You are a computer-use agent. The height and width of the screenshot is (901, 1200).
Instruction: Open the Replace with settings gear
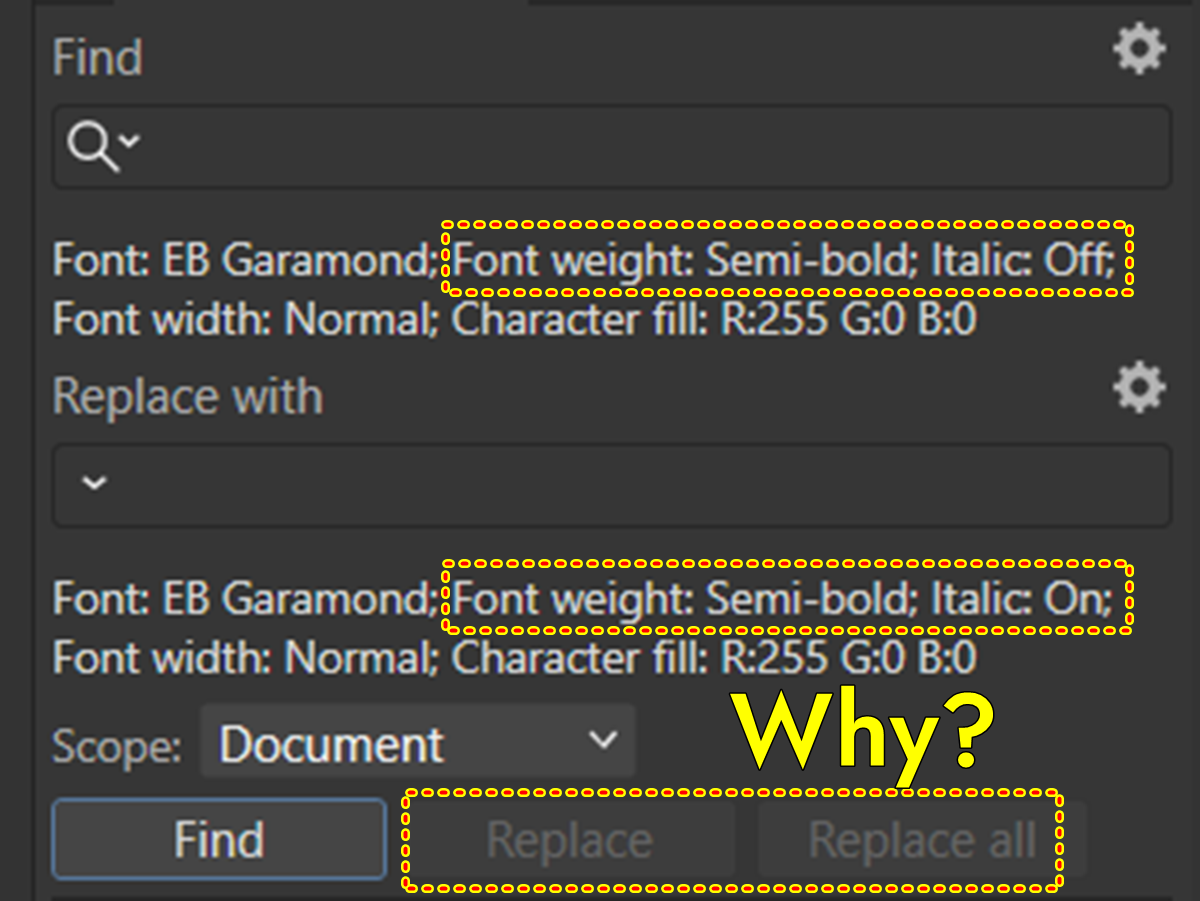point(1139,388)
